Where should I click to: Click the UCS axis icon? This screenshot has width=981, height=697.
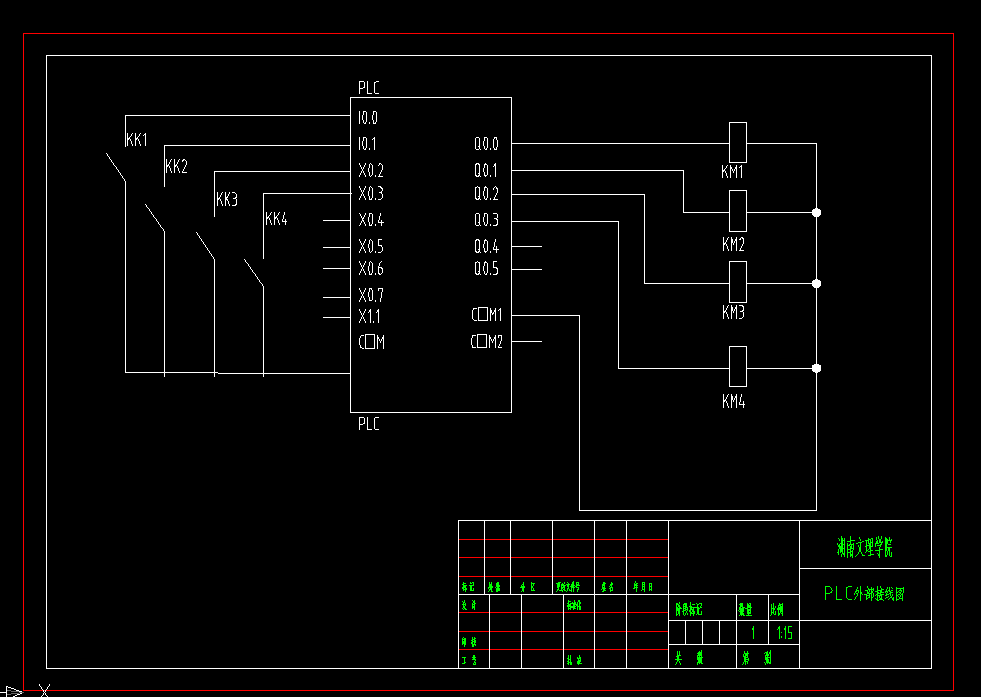pos(25,691)
